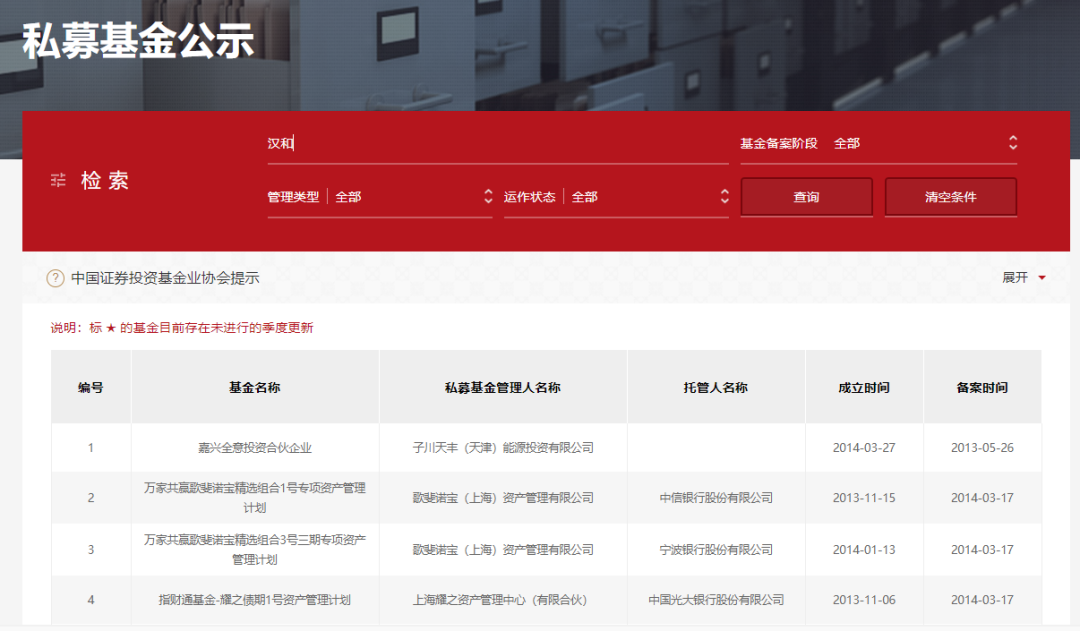Click the 查询 search button
The height and width of the screenshot is (631, 1080).
[806, 197]
